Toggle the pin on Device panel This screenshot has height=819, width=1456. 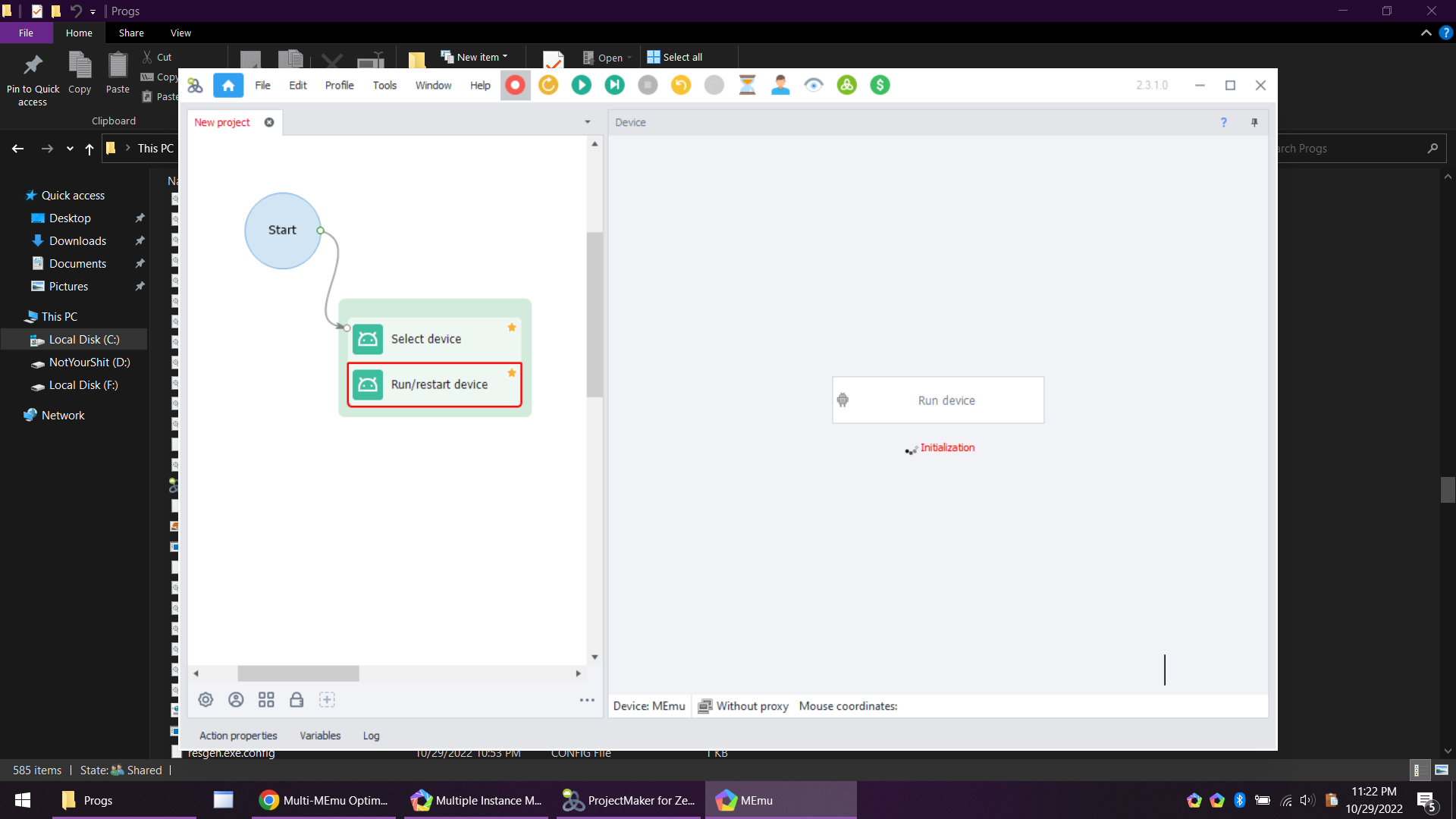coord(1254,122)
